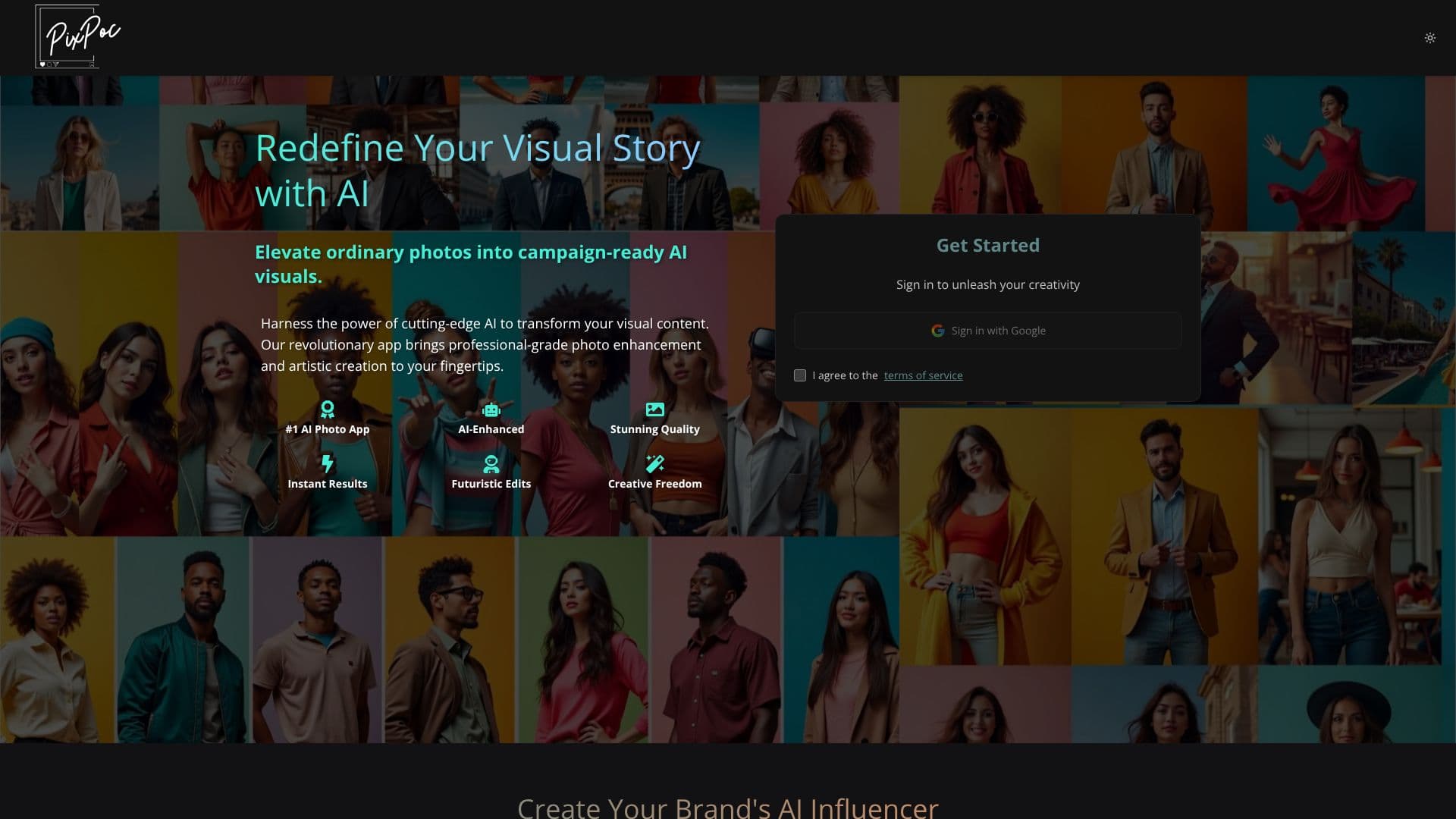
Task: Click the PixPoc logo
Action: (x=77, y=37)
